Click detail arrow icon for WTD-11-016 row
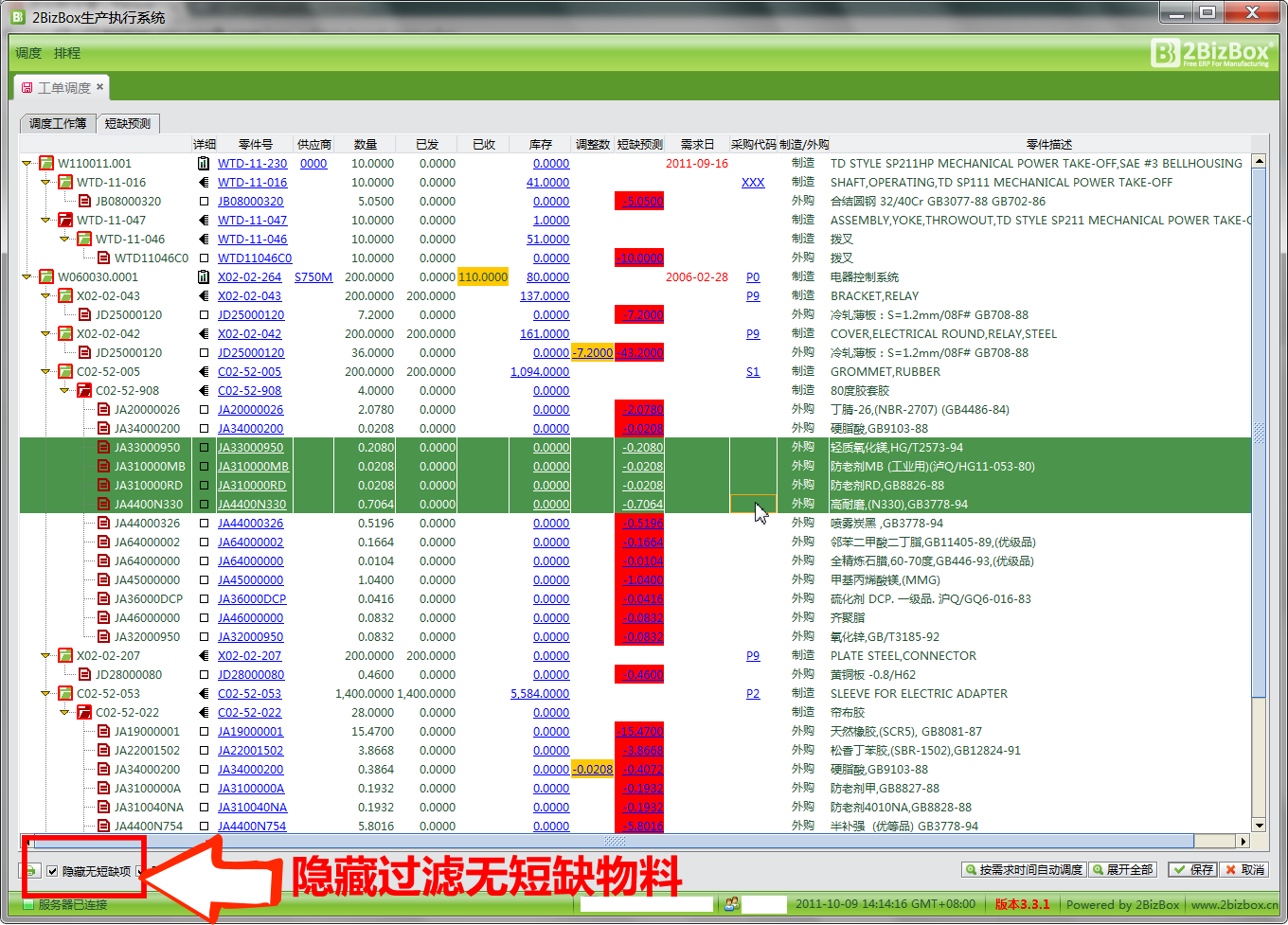The image size is (1288, 925). [204, 182]
